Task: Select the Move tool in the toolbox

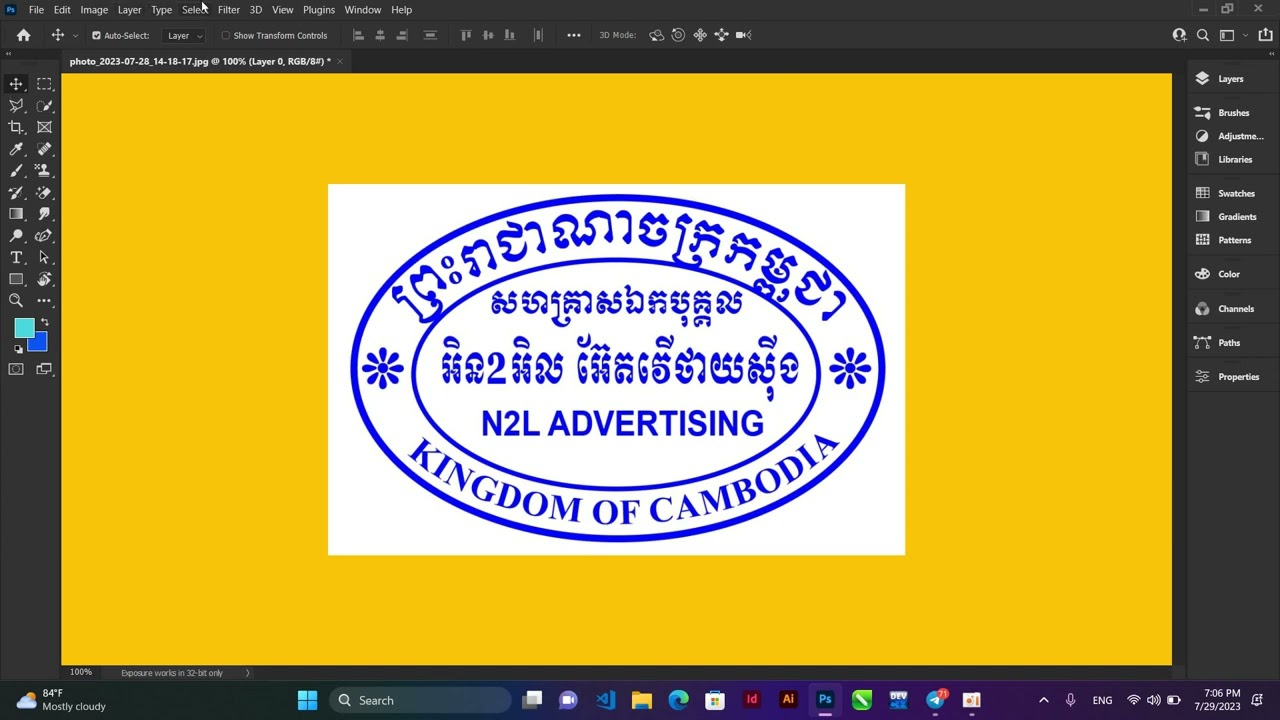Action: (16, 84)
